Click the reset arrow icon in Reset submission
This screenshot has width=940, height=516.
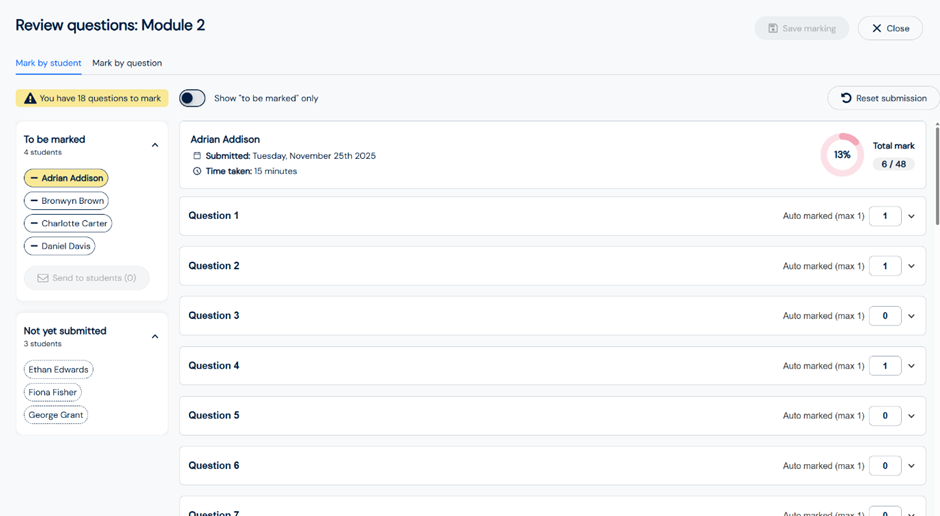pos(846,98)
